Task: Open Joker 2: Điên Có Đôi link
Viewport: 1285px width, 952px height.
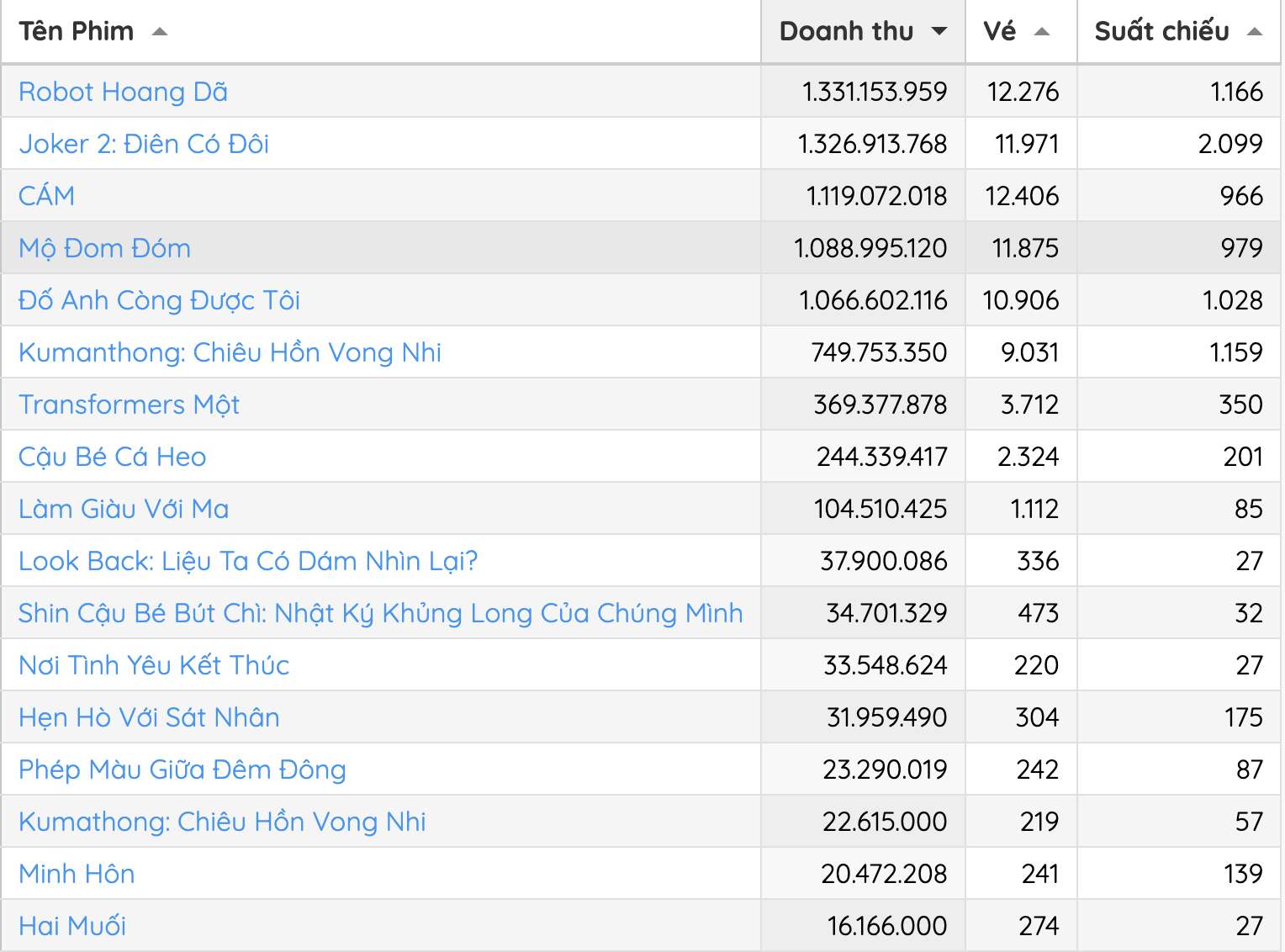Action: 144,144
